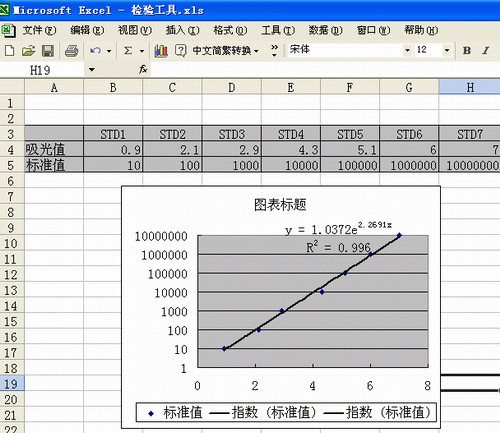Toggle Bold formatting
This screenshot has height=433, width=500.
[x=467, y=50]
